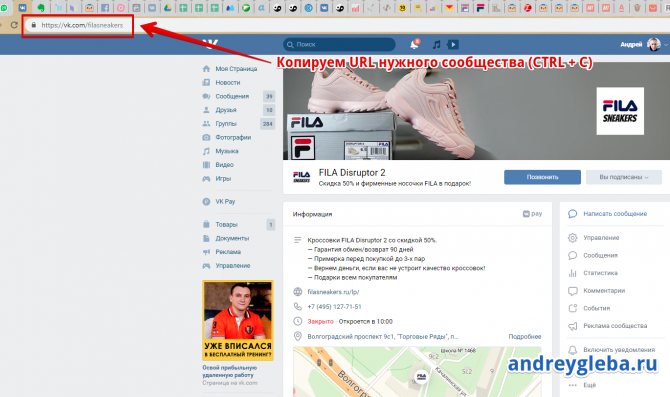Click the globe icon beside website link
The image size is (670, 397).
[298, 292]
